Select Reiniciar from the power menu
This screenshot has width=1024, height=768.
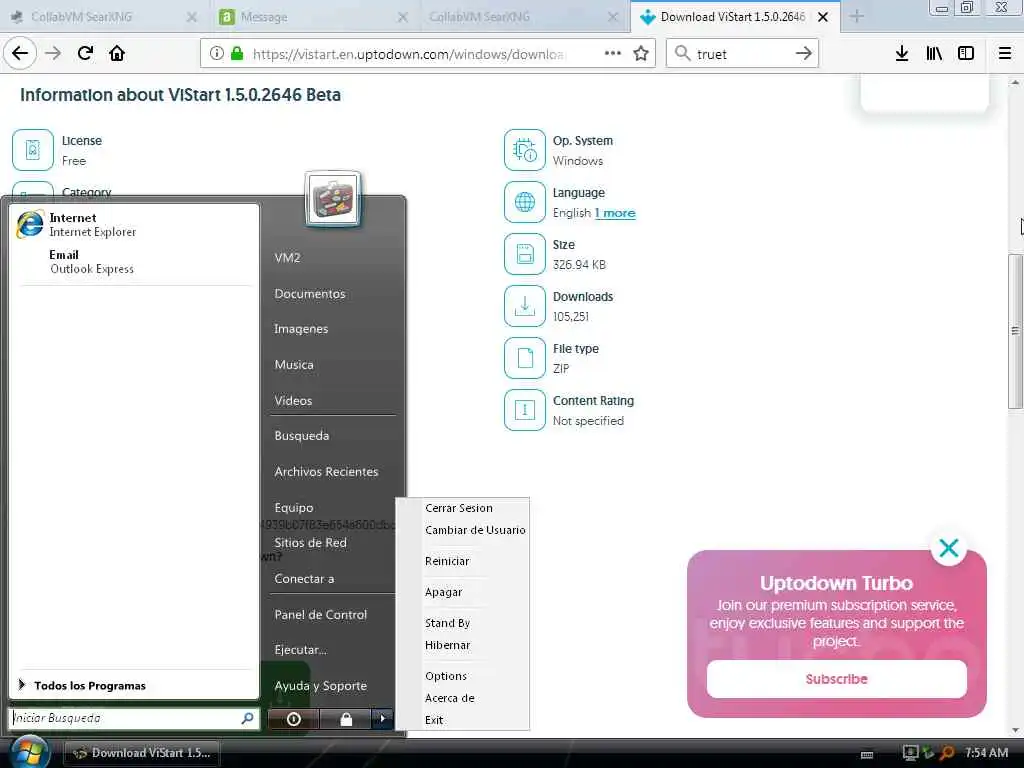point(447,562)
